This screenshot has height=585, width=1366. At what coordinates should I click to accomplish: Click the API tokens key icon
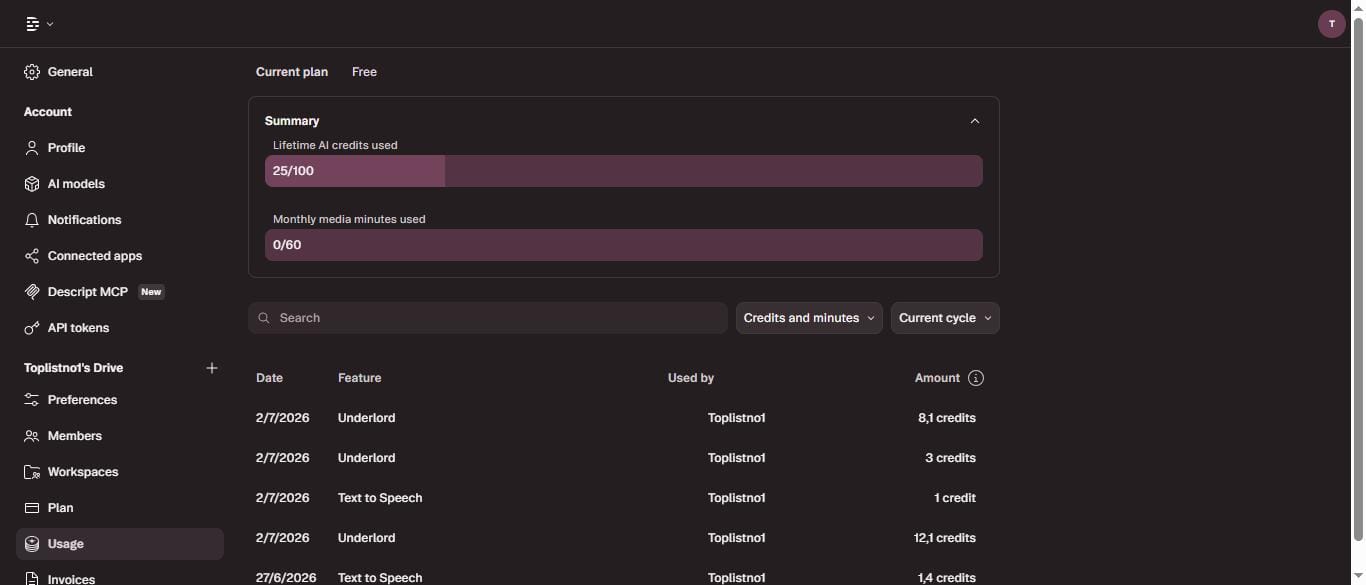[x=32, y=328]
